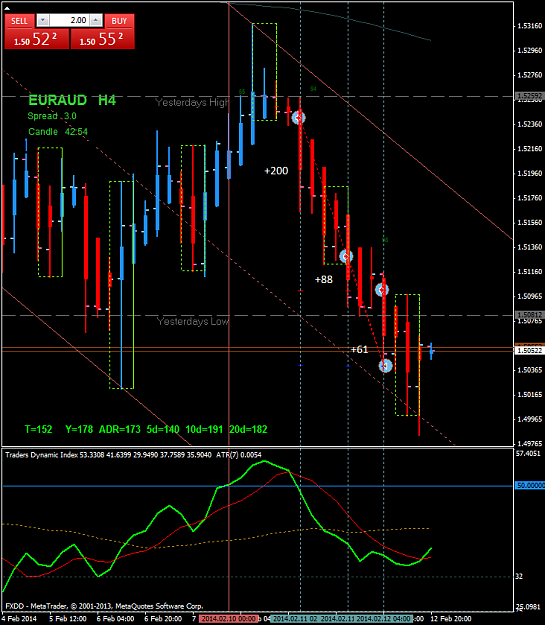Click the 1.49765 price scale value

click(x=529, y=443)
